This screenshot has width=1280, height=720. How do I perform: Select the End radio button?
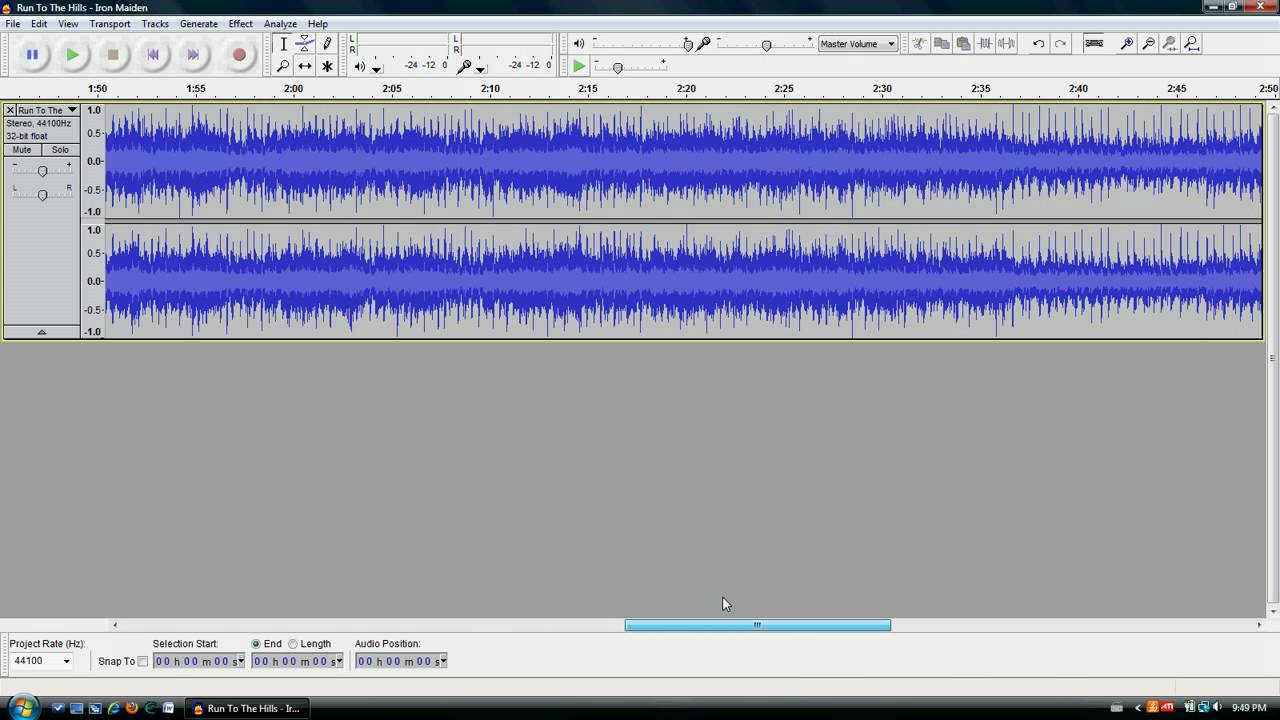coord(256,644)
